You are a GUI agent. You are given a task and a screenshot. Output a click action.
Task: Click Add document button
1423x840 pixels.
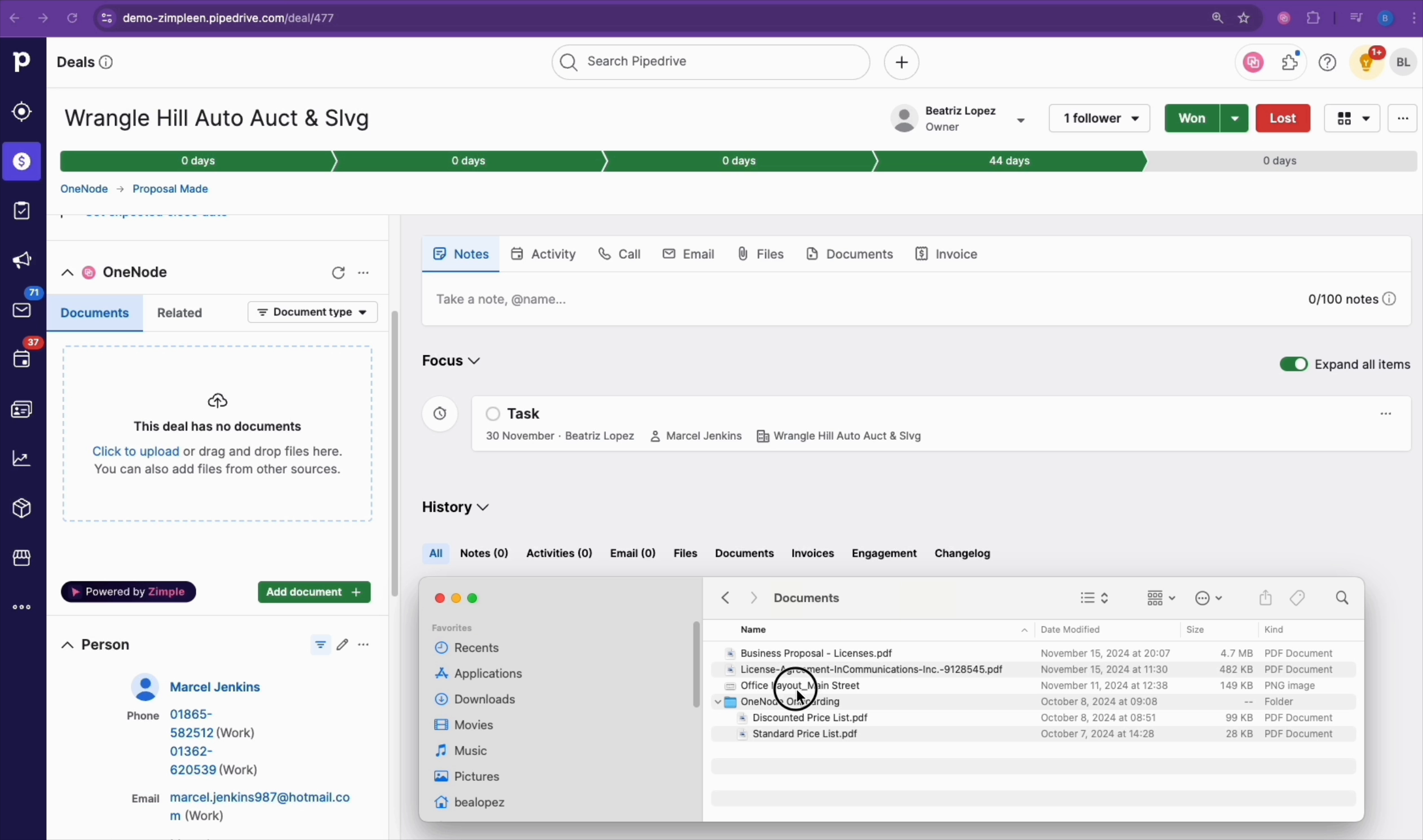tap(314, 592)
